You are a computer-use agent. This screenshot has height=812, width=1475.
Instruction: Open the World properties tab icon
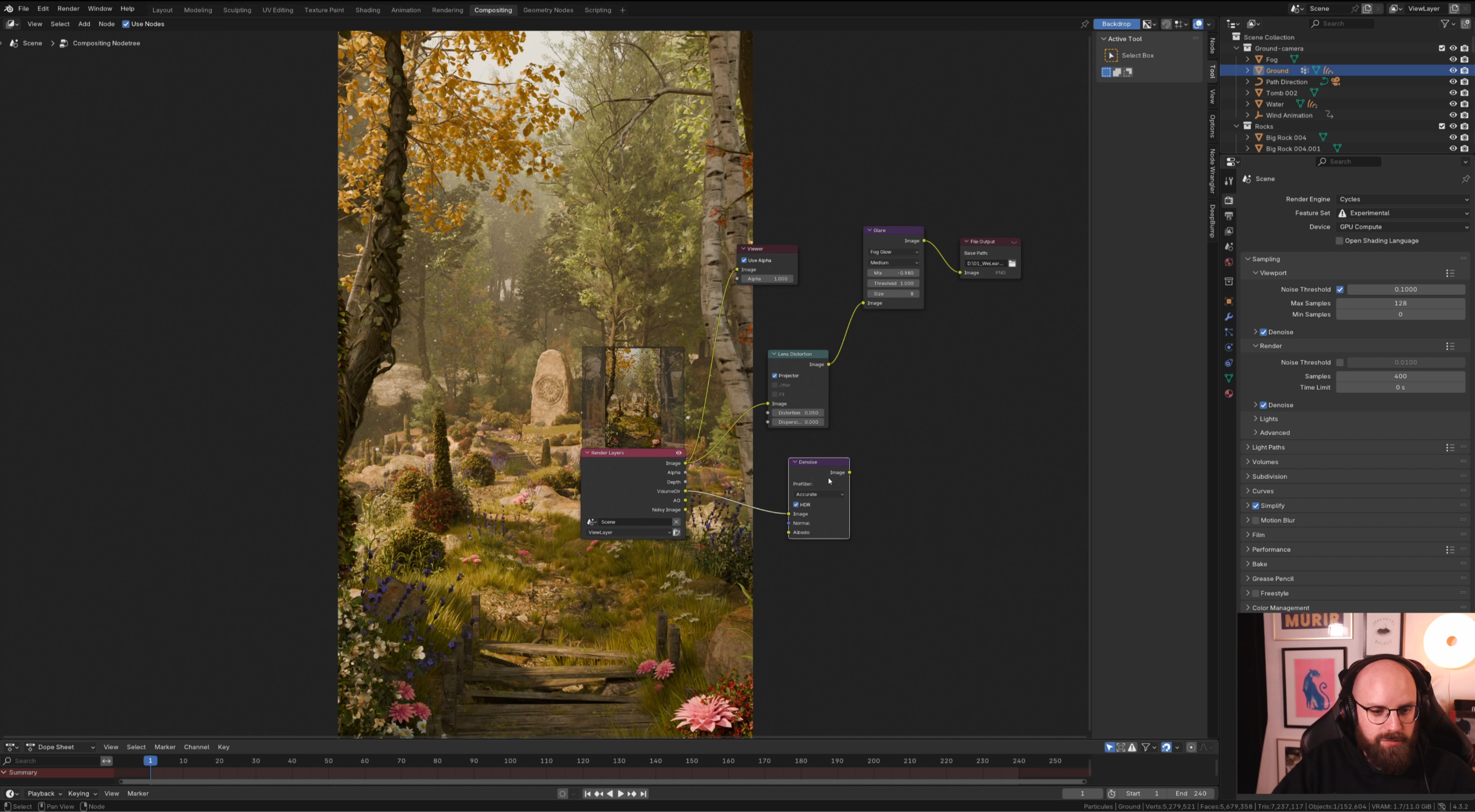(1228, 263)
